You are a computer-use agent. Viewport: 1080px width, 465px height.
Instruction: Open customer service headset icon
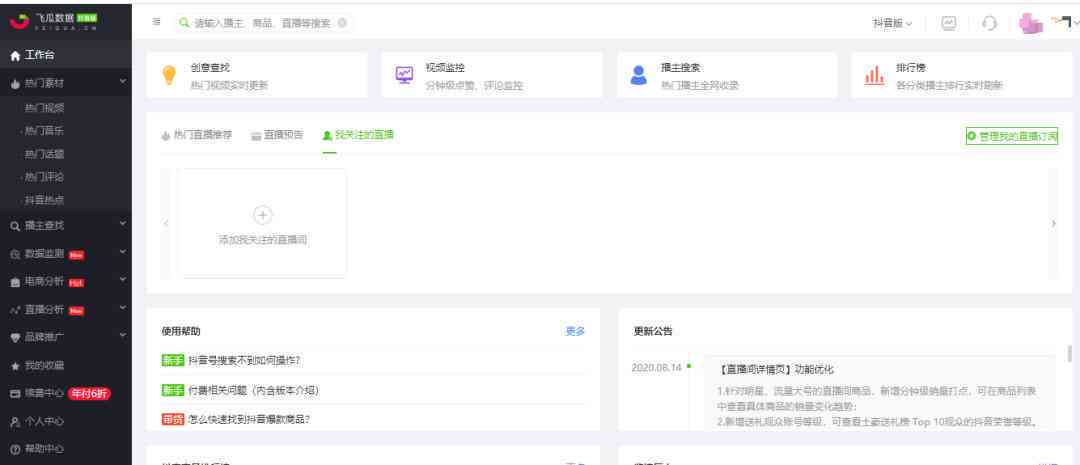click(989, 23)
